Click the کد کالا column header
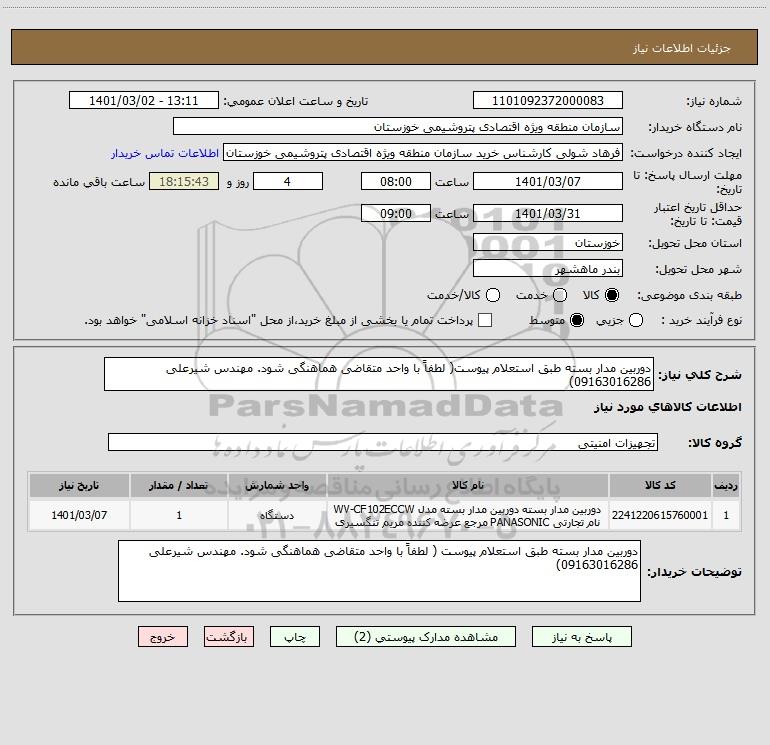The image size is (770, 745). [660, 485]
